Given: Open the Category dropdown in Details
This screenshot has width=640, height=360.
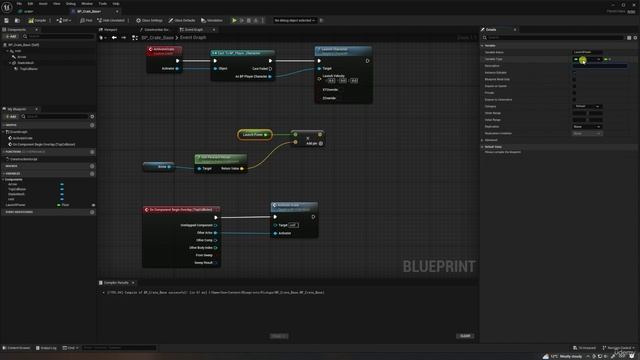Looking at the screenshot, I should coord(587,107).
